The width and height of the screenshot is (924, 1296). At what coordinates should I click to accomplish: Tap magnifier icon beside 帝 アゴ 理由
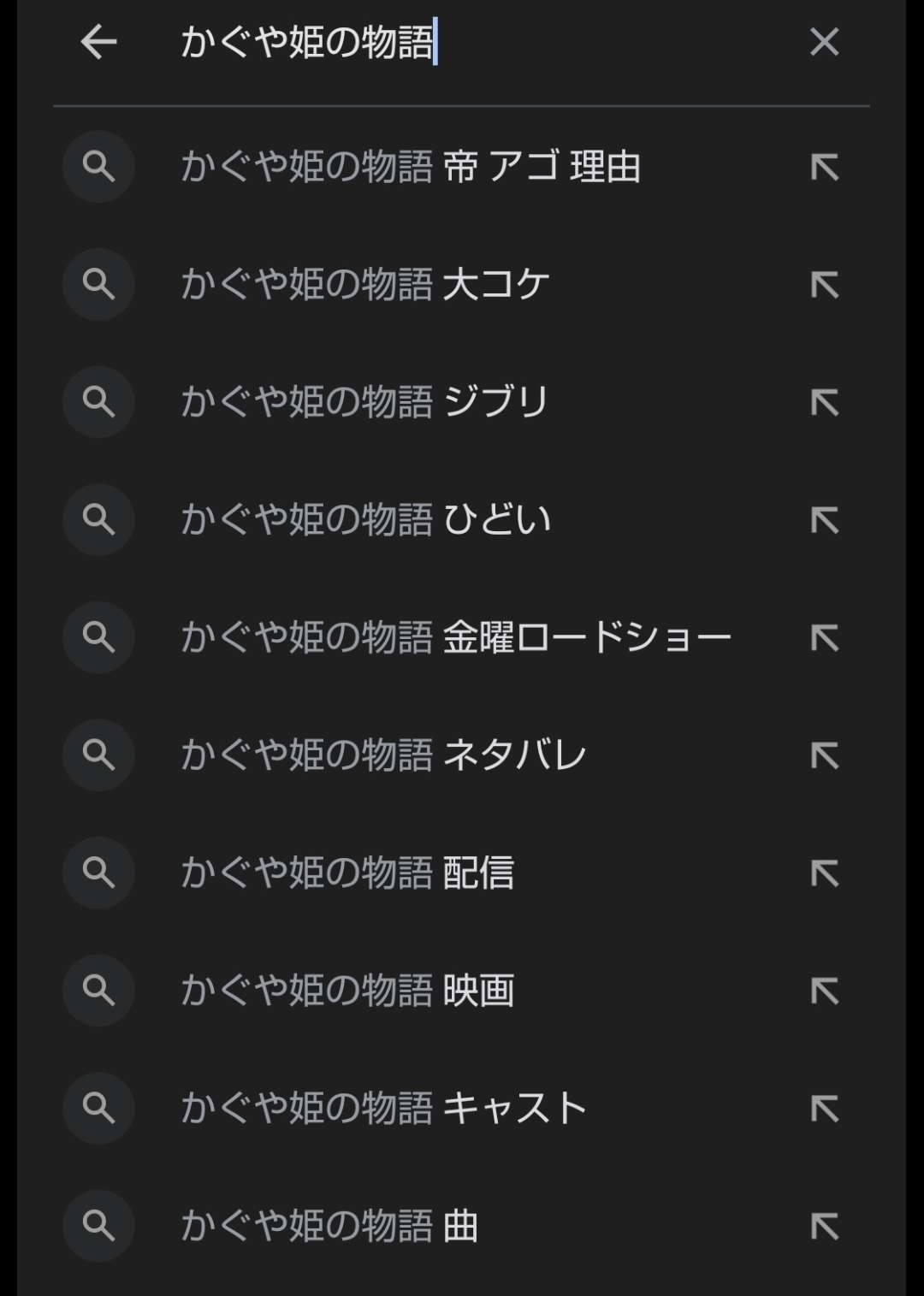point(98,167)
